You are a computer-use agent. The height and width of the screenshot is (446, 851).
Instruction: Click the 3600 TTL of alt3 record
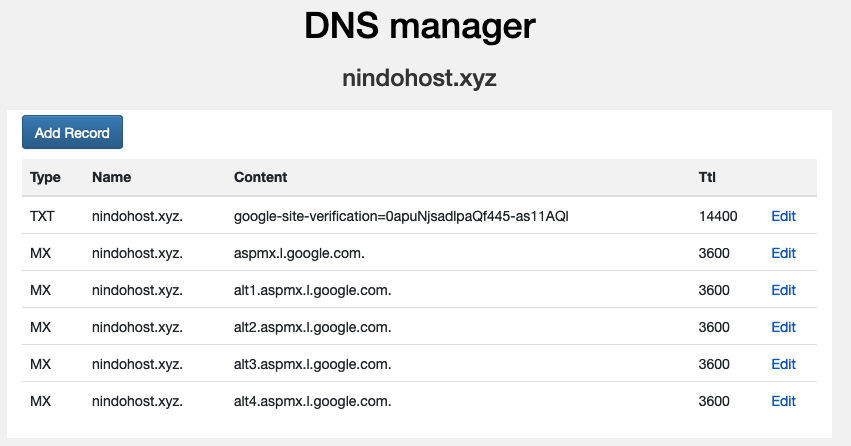point(714,364)
